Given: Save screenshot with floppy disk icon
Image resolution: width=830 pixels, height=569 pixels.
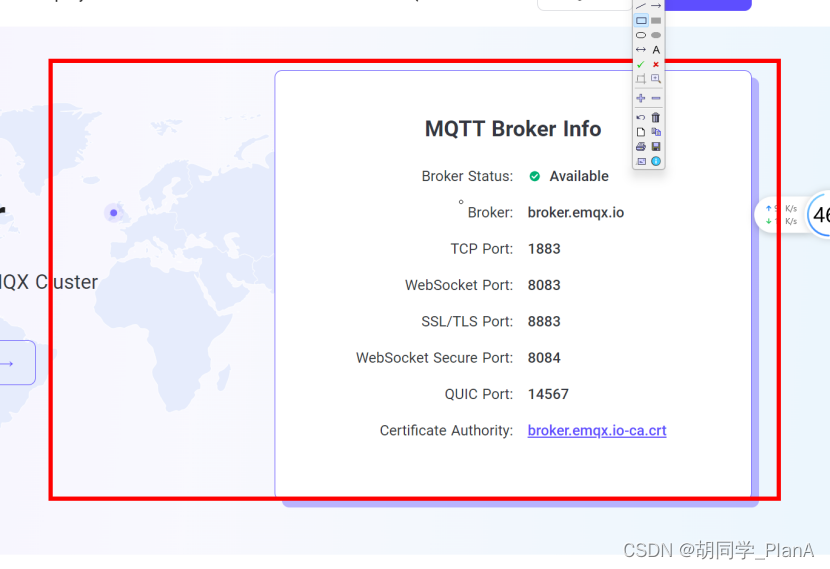Looking at the screenshot, I should (x=656, y=147).
